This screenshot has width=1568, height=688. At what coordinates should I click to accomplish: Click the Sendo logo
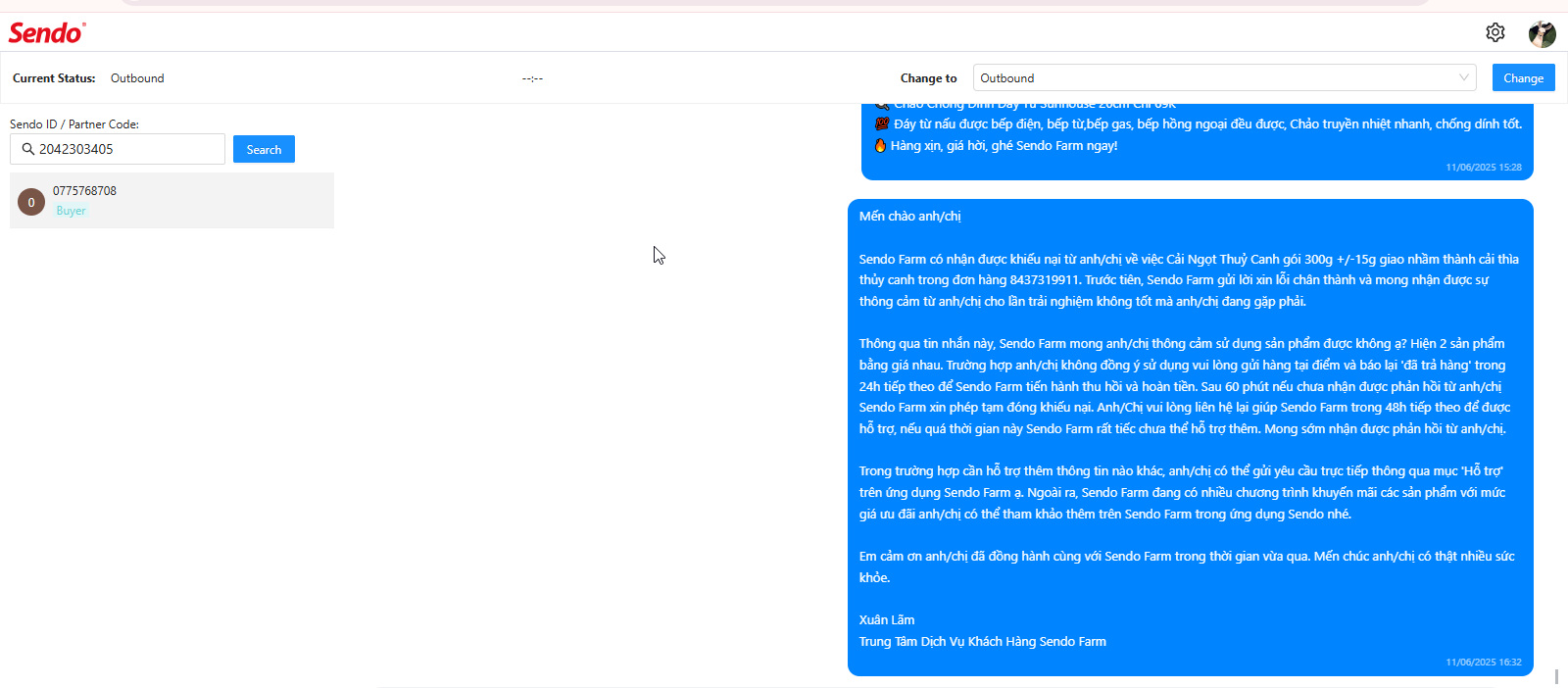tap(47, 32)
